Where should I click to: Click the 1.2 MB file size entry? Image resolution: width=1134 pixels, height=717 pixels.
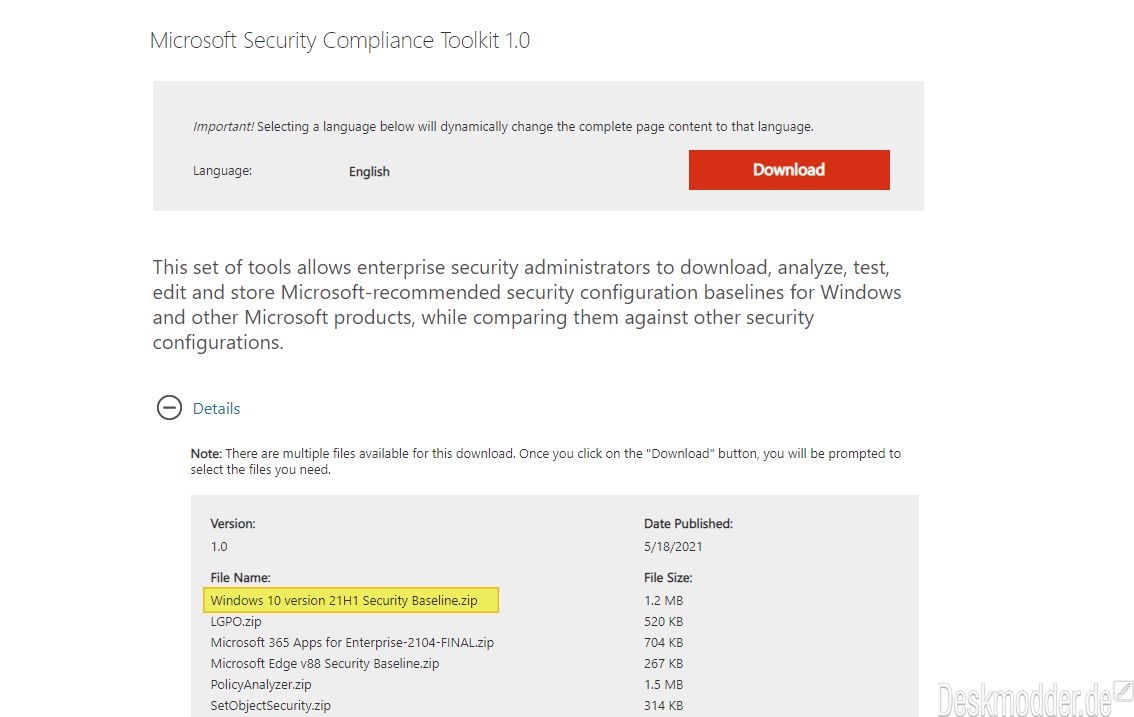coord(664,601)
